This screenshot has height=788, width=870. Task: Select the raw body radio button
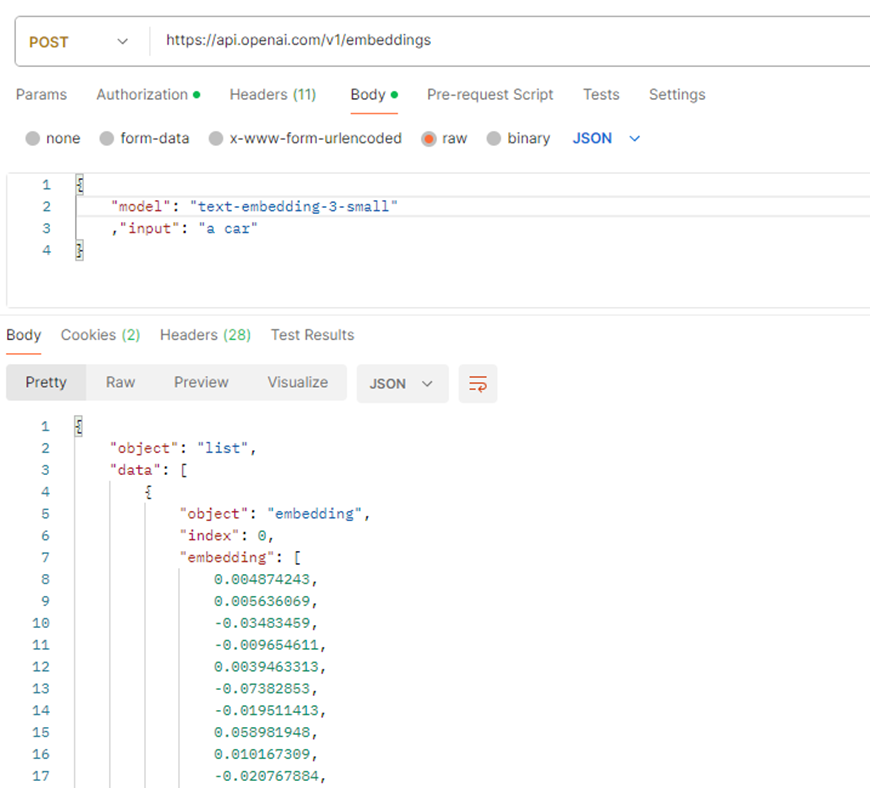coord(429,139)
